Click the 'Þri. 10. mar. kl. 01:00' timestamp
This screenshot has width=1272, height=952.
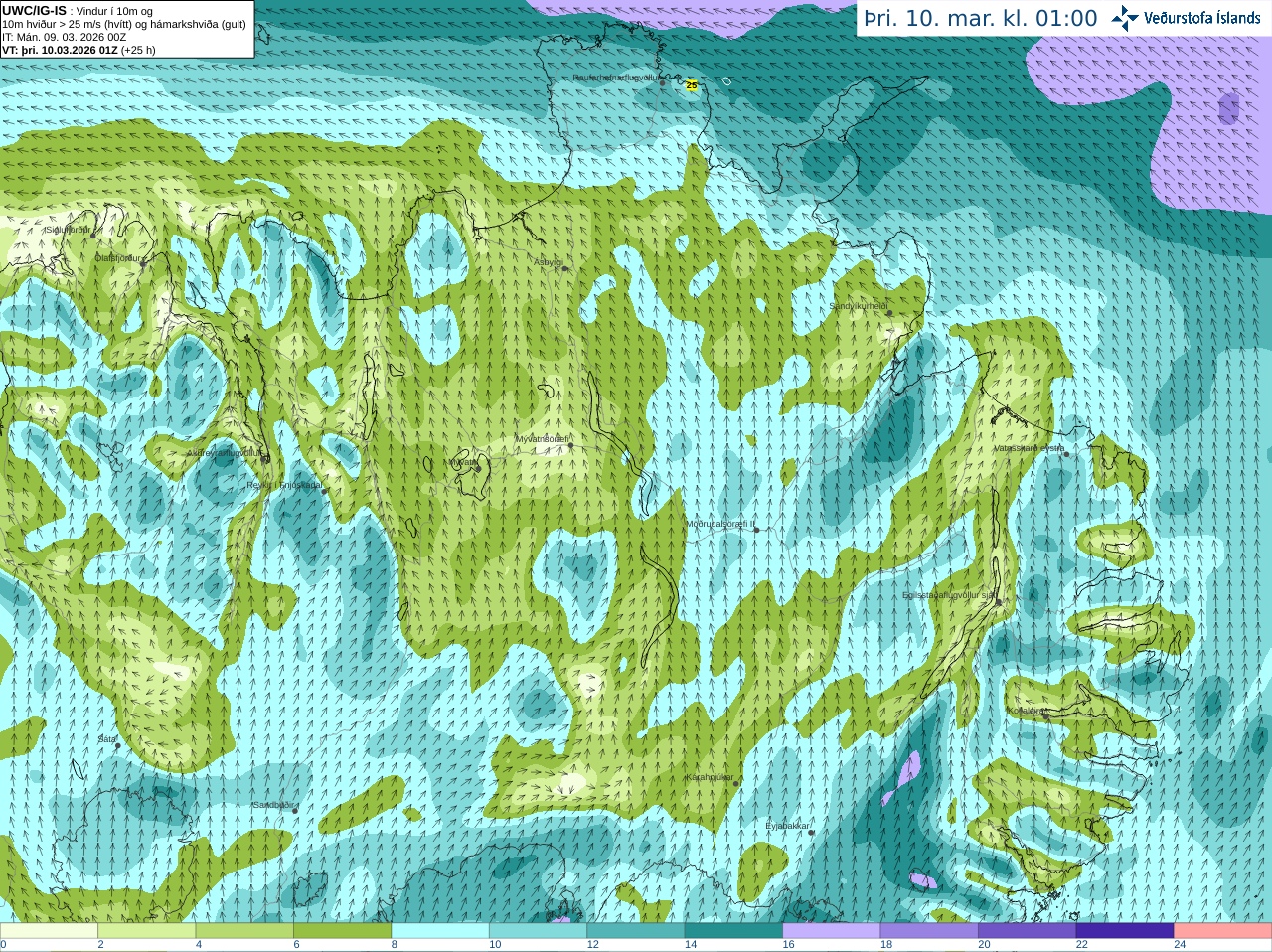(981, 19)
